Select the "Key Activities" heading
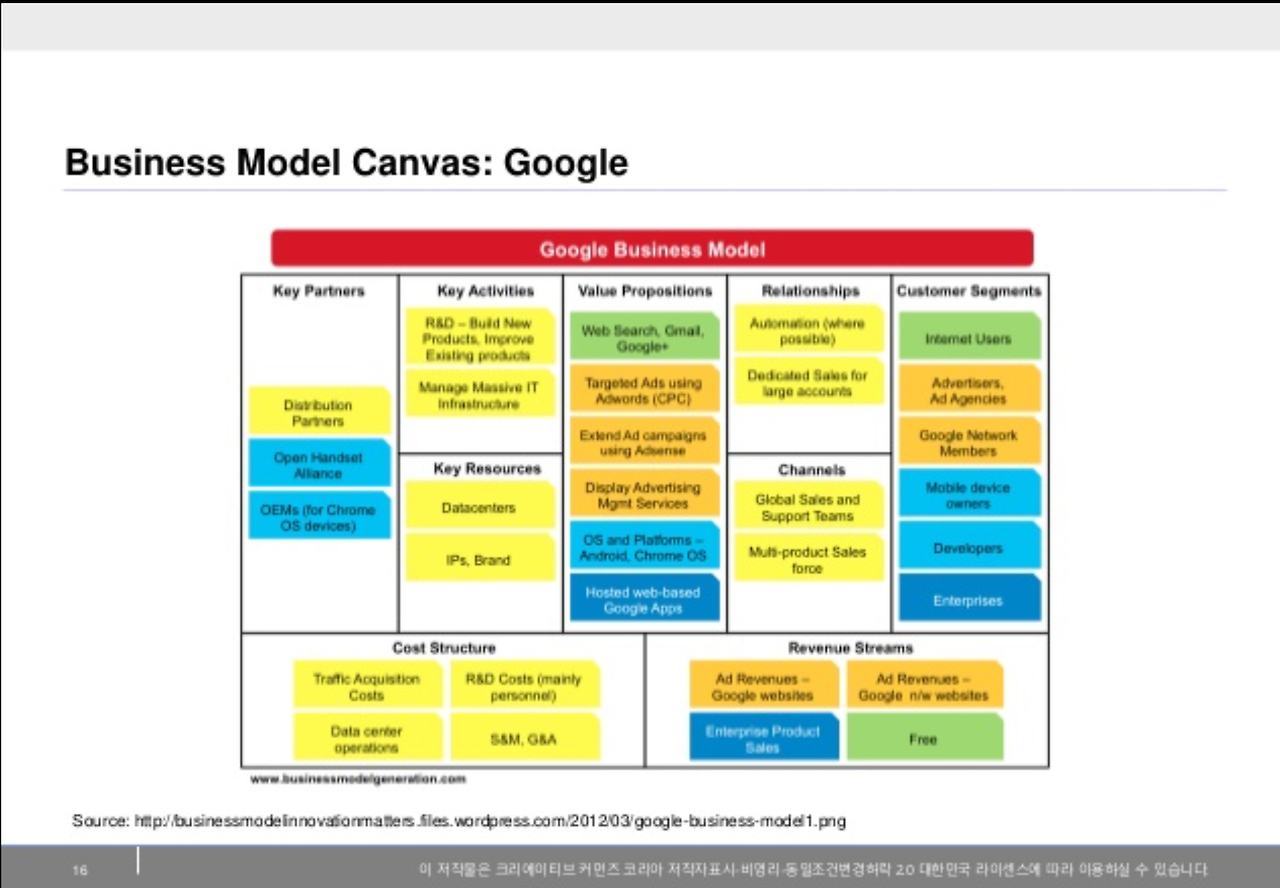This screenshot has width=1280, height=888. click(485, 291)
